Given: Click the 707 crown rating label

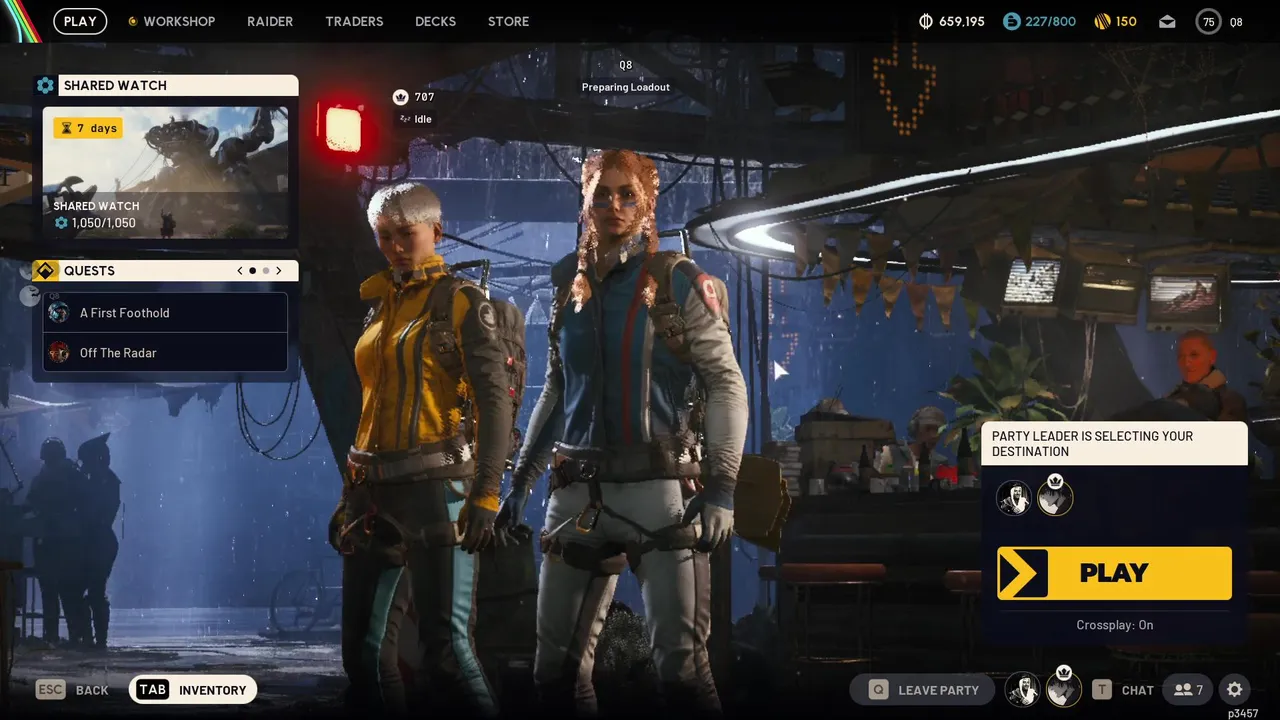Looking at the screenshot, I should point(414,97).
